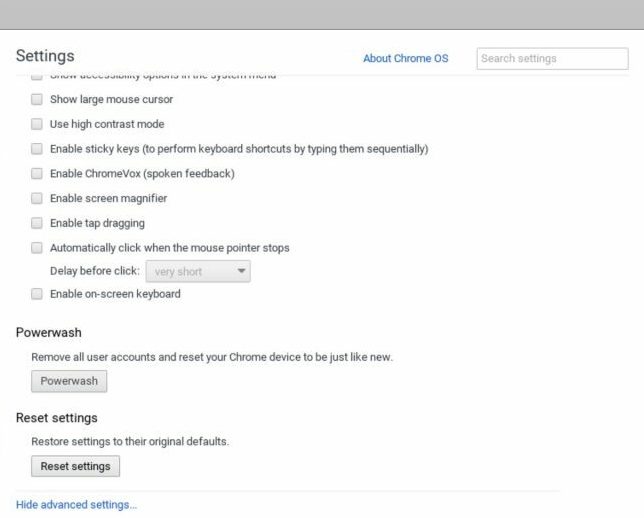This screenshot has height=518, width=644.
Task: Click the Powerwash section heading
Action: click(x=49, y=332)
